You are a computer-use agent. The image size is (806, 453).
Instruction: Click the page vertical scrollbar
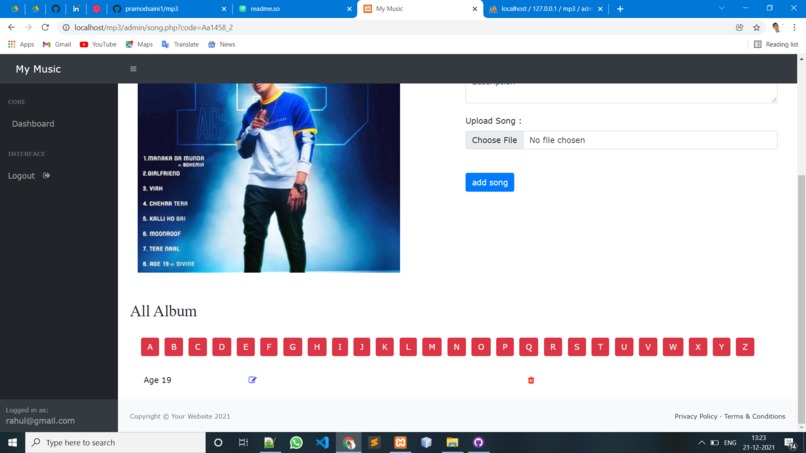pos(801,298)
